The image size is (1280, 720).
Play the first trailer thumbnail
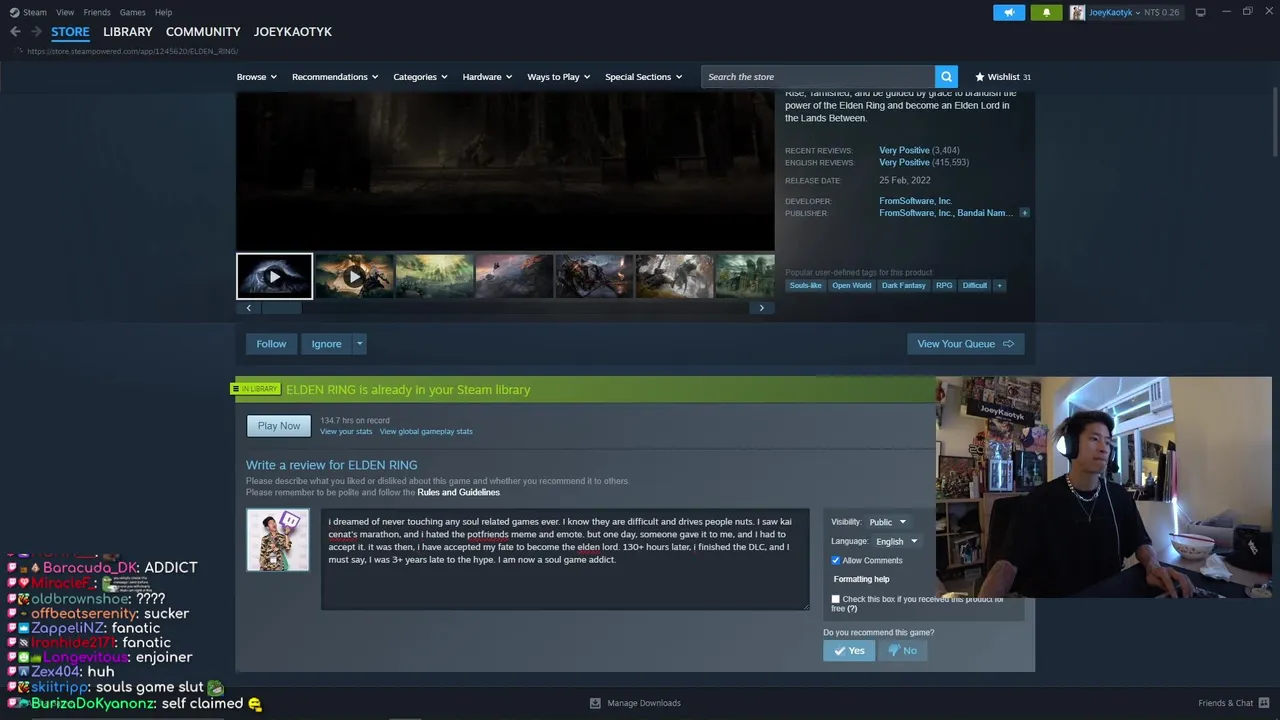274,277
